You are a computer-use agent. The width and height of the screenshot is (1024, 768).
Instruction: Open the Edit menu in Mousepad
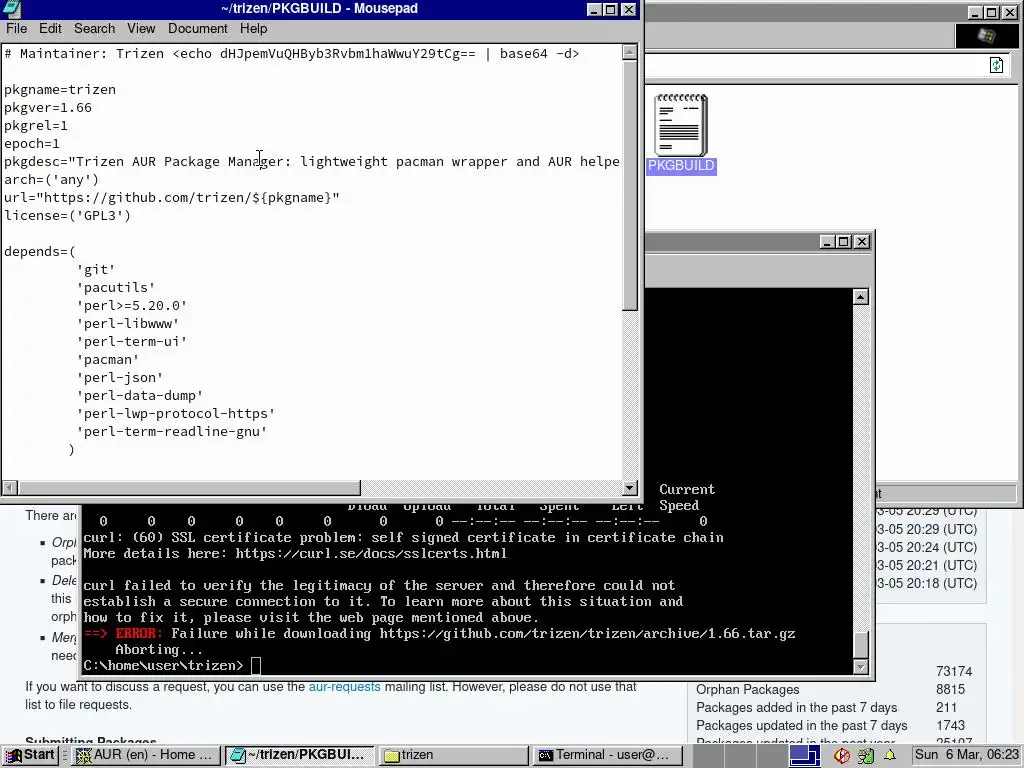tap(50, 29)
